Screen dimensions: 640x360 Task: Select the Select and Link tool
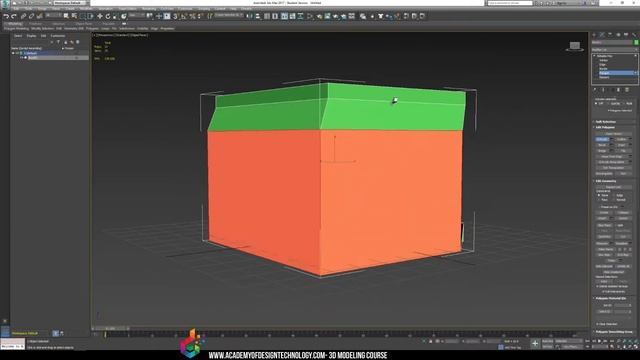(23, 16)
